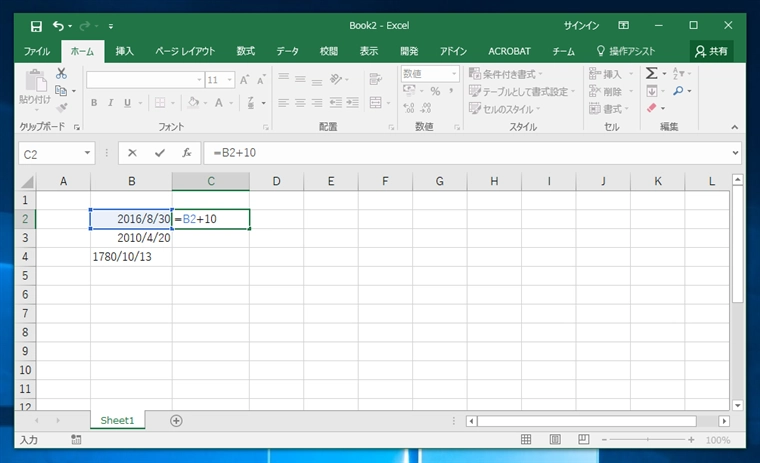The height and width of the screenshot is (463, 760).
Task: Align text to the left
Action: point(284,103)
